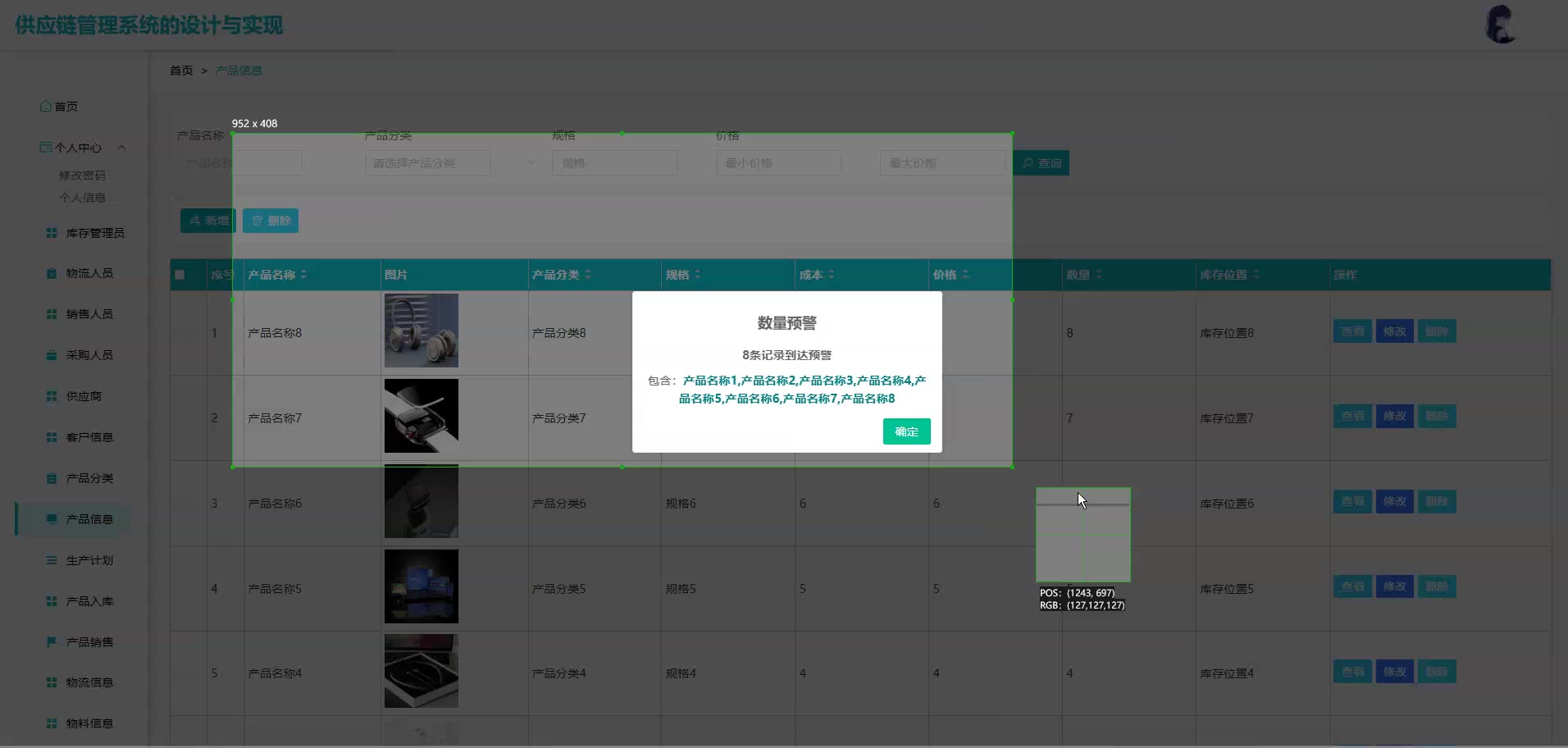
Task: Open the 产品名称4 product thumbnail
Action: coord(422,671)
